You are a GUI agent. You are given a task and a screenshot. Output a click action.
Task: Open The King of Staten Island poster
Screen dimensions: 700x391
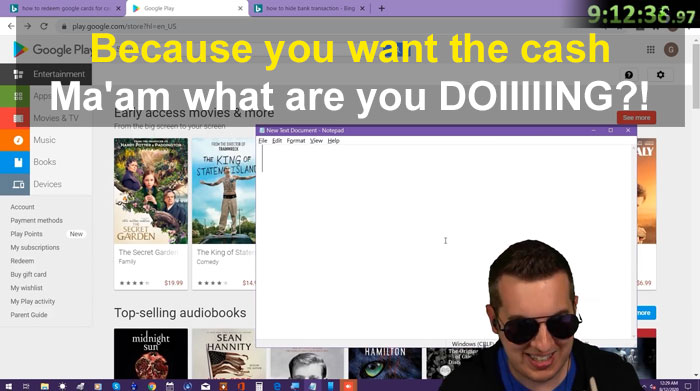click(224, 191)
